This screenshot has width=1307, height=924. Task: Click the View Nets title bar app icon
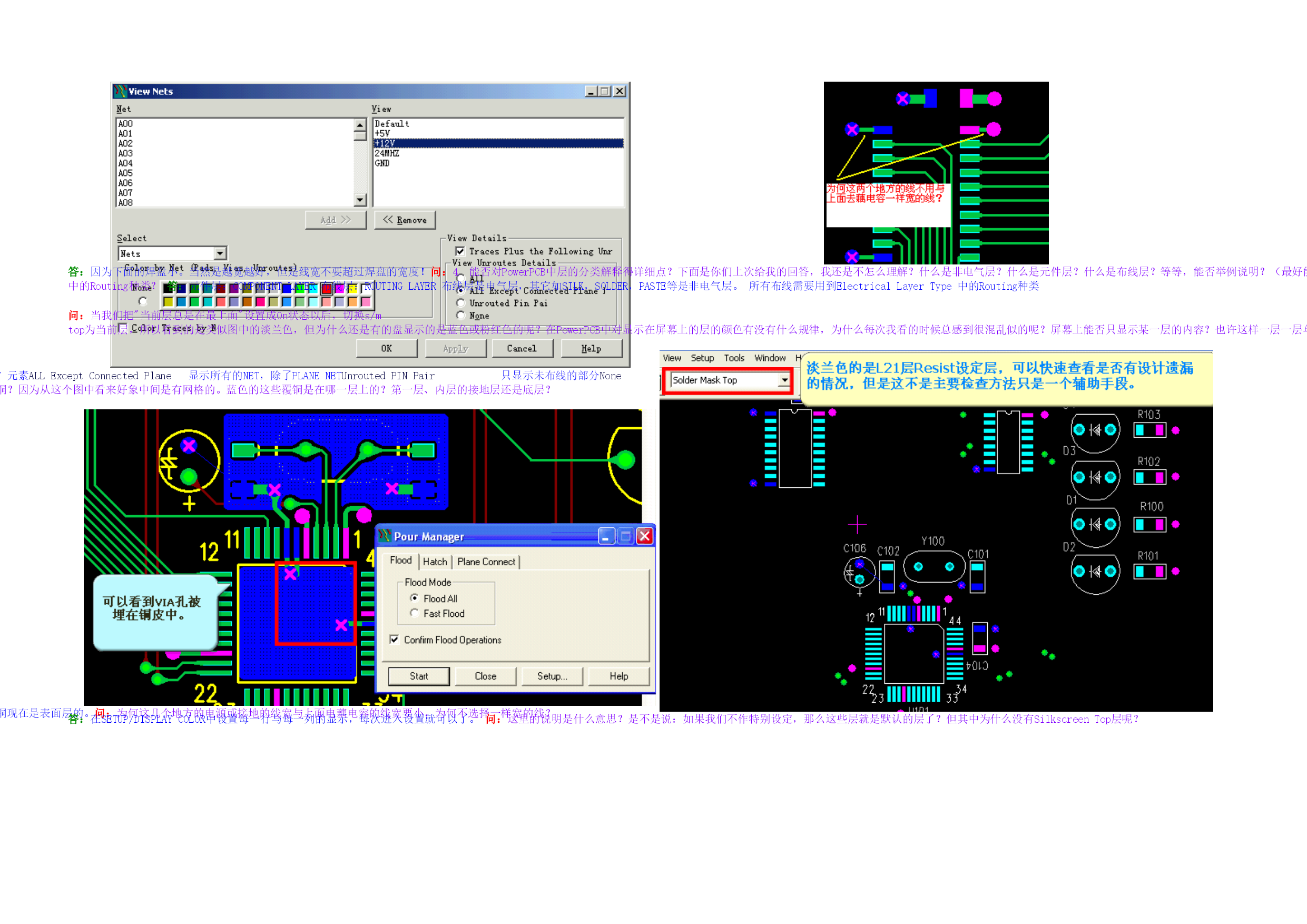120,91
